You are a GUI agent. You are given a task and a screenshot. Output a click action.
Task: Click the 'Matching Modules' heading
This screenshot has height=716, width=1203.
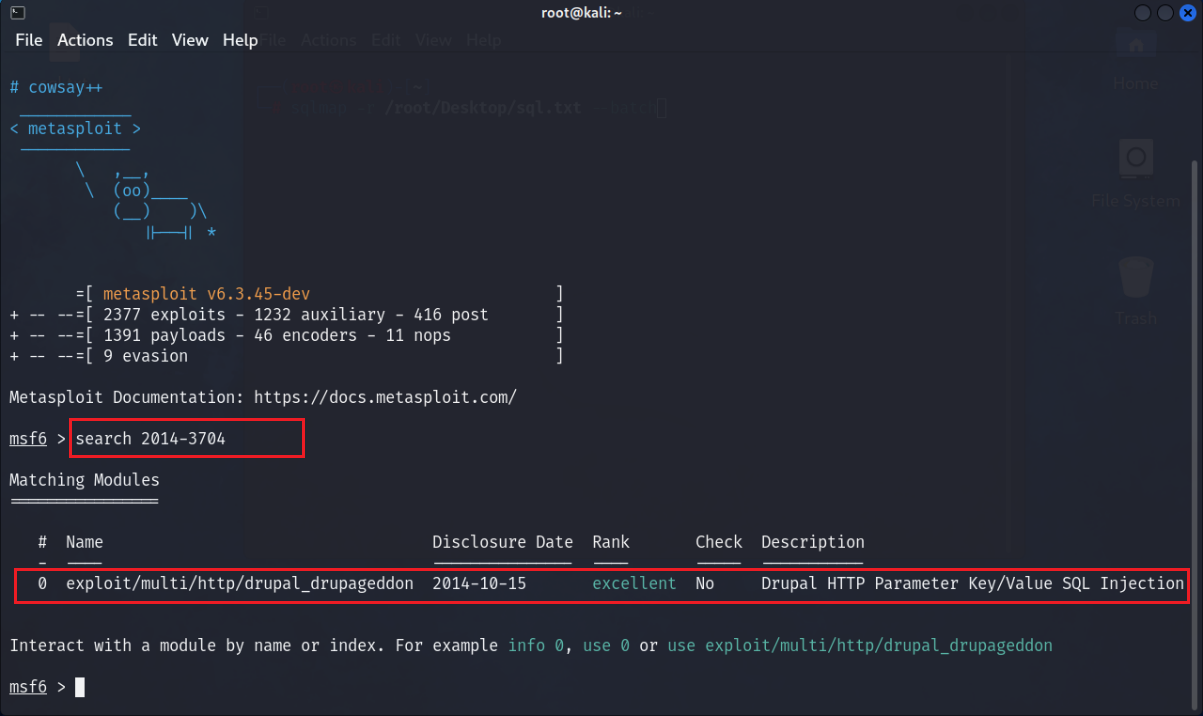84,480
